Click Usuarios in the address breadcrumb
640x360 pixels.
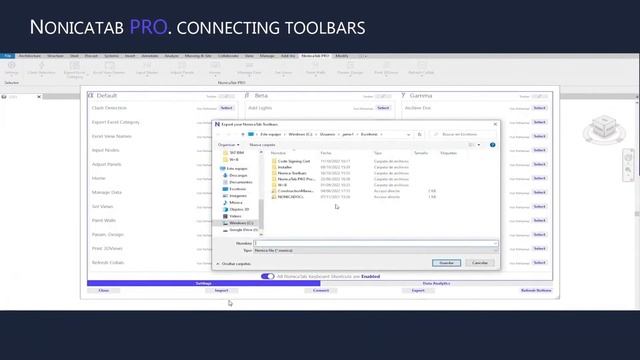(x=327, y=134)
